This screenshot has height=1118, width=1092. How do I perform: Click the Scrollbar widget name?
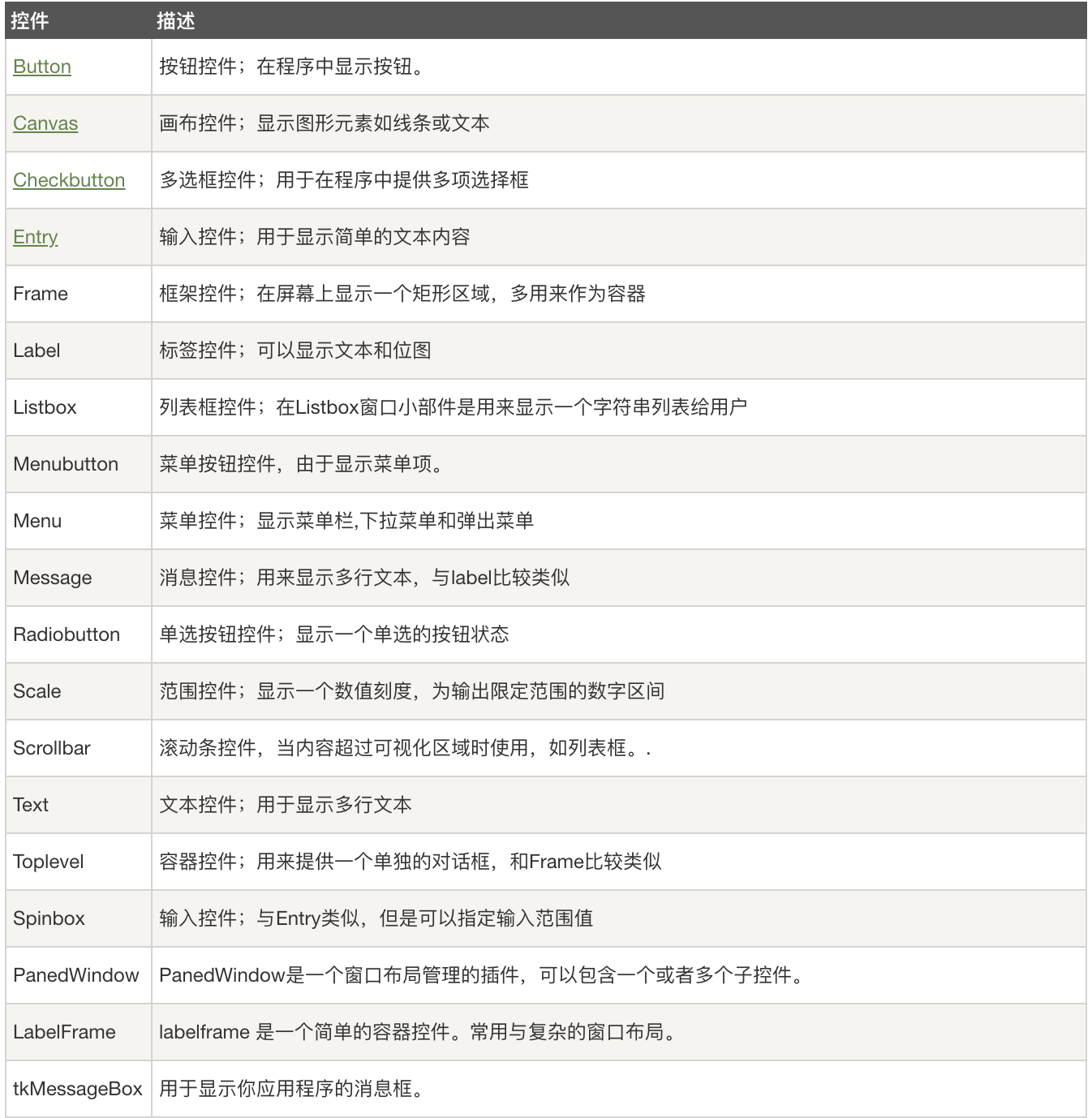click(x=52, y=748)
